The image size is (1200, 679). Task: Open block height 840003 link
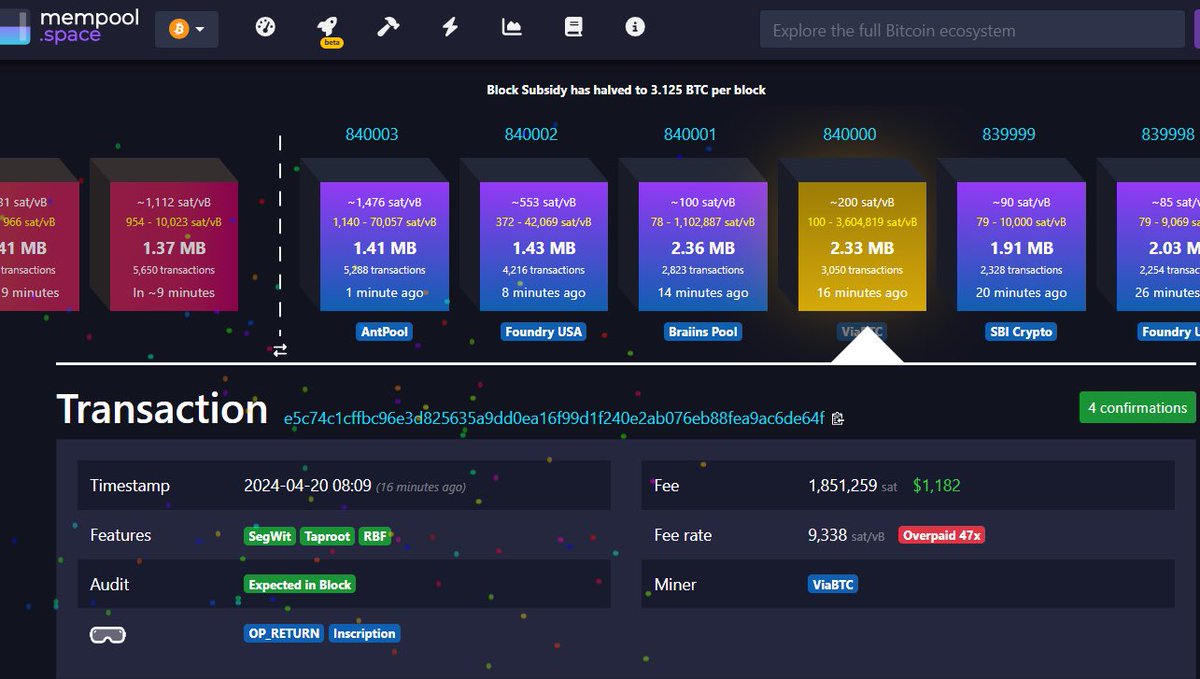(x=372, y=134)
